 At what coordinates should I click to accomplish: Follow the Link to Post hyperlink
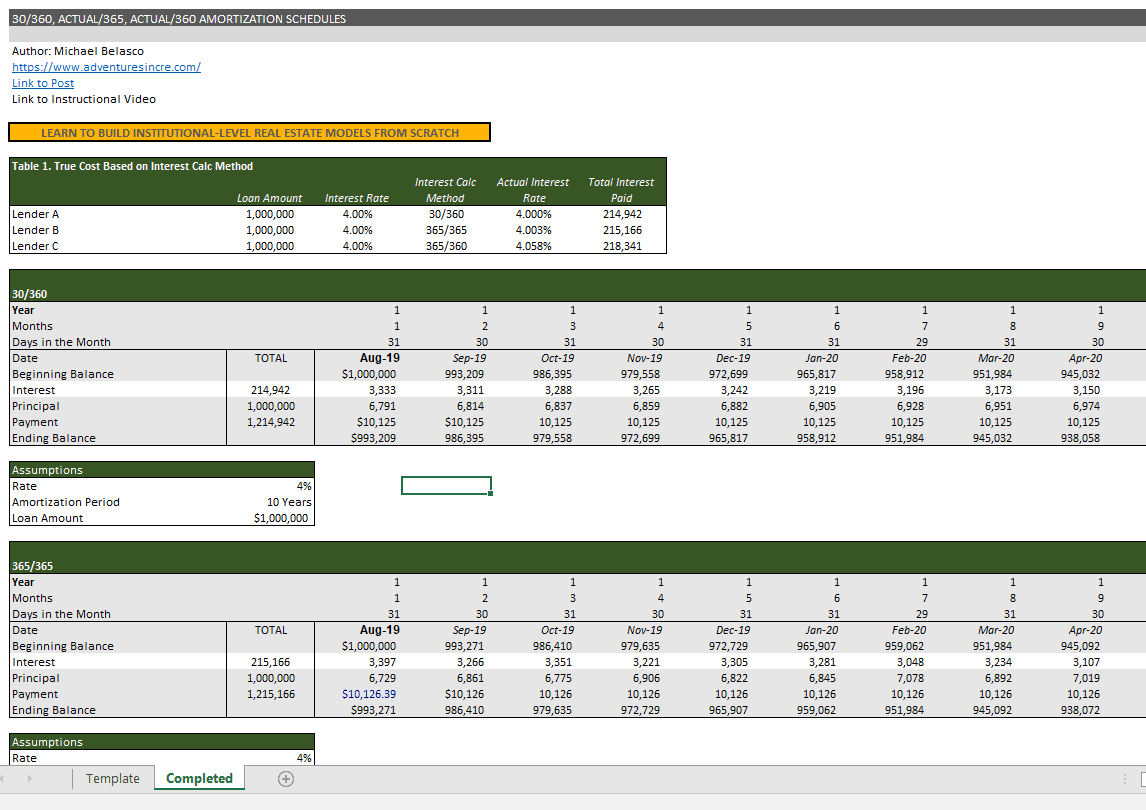pyautogui.click(x=42, y=83)
